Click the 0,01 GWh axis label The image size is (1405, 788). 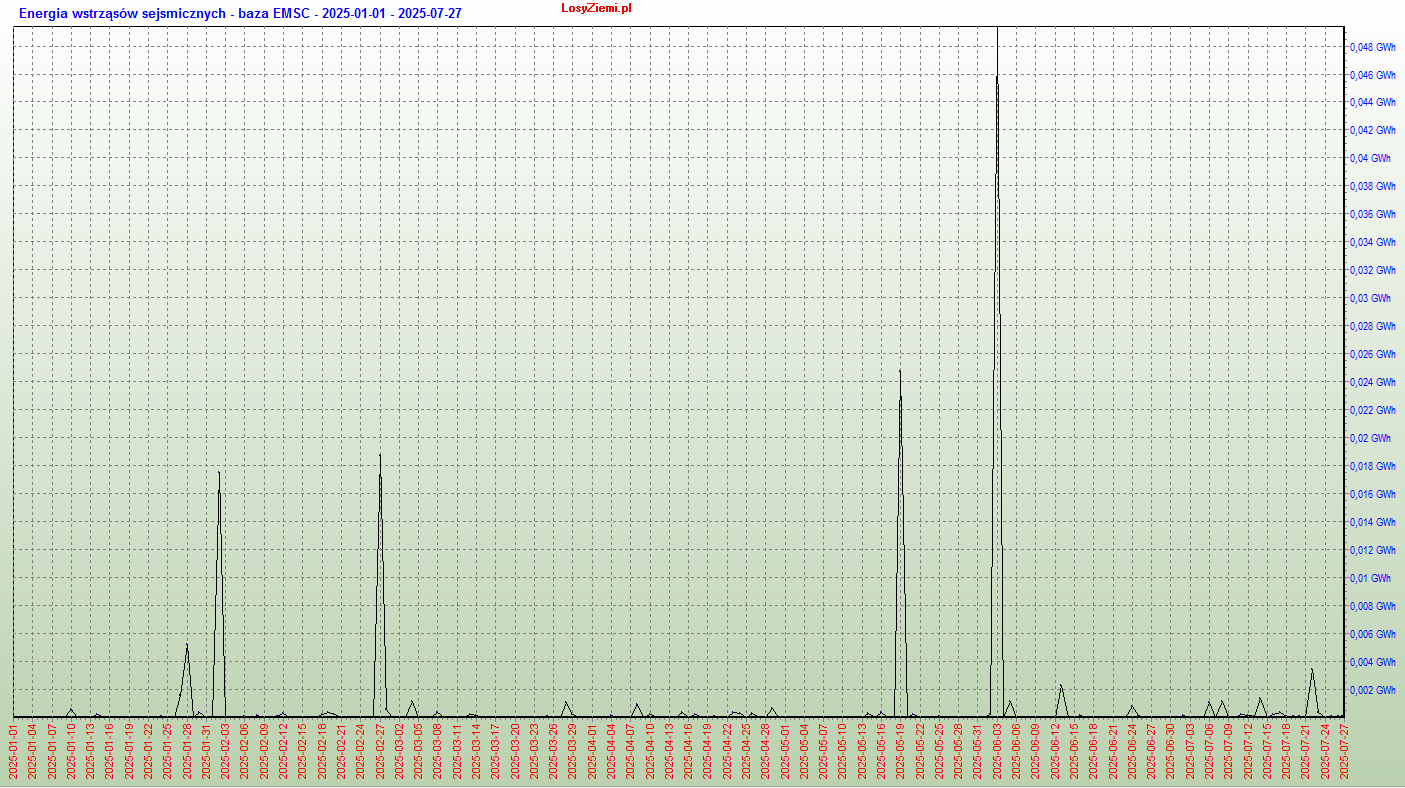coord(1370,578)
